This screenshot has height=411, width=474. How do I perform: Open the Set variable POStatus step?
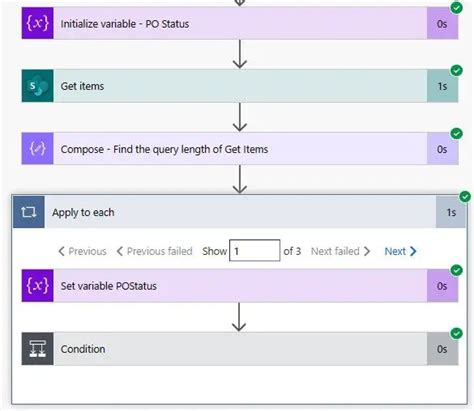point(240,286)
